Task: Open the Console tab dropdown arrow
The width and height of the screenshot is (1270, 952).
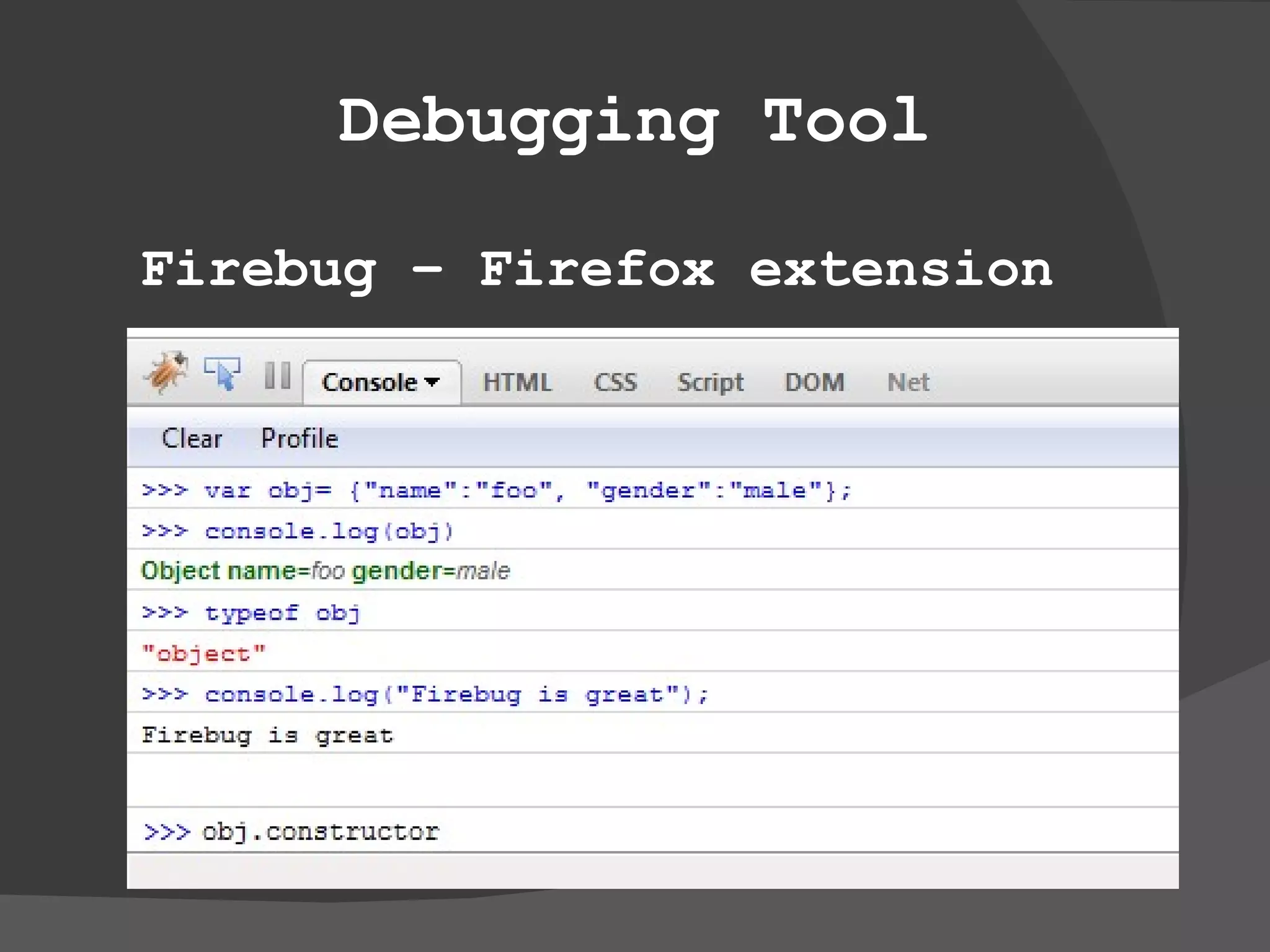Action: coord(433,382)
